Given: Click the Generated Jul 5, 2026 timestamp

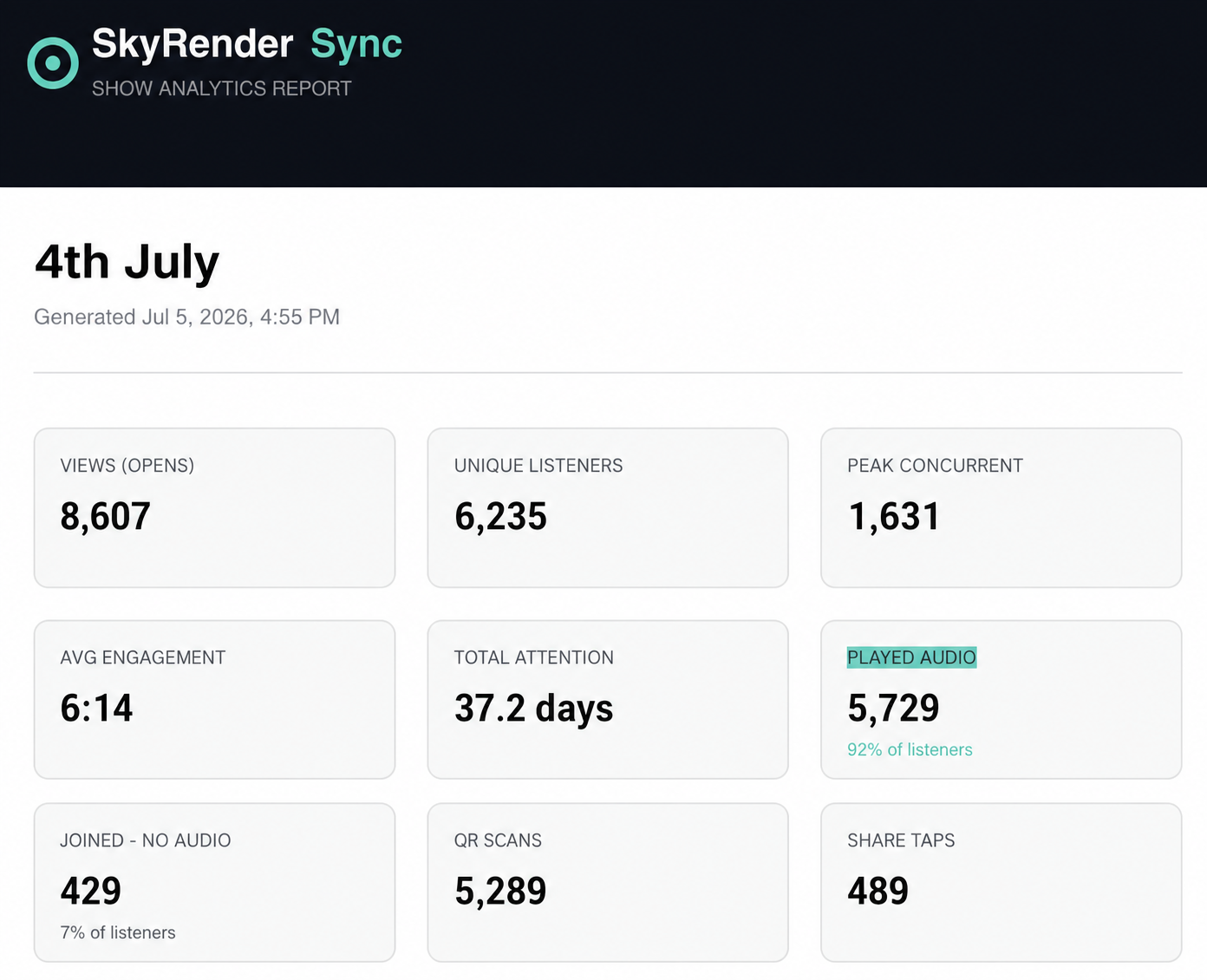Looking at the screenshot, I should [x=186, y=317].
